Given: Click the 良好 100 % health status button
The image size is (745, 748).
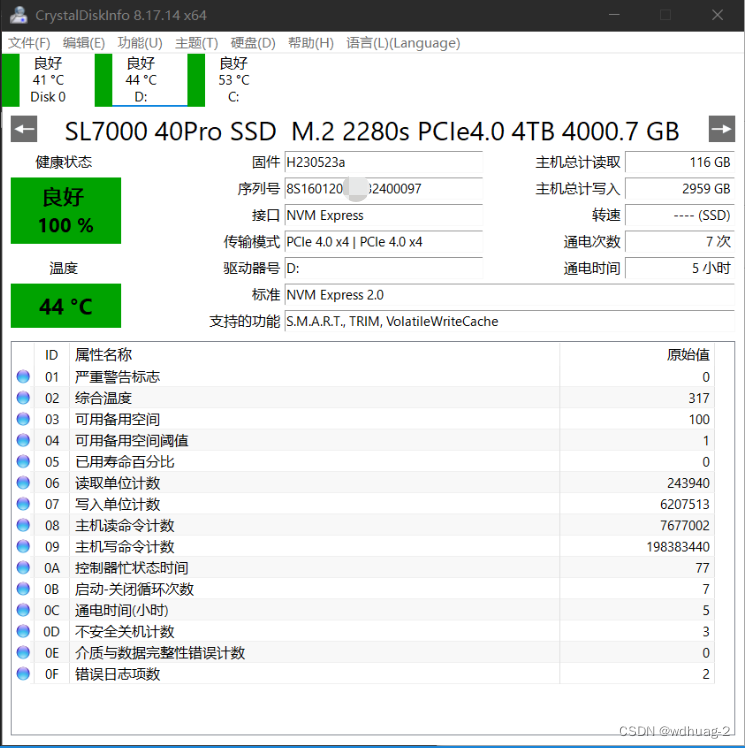Looking at the screenshot, I should [66, 211].
